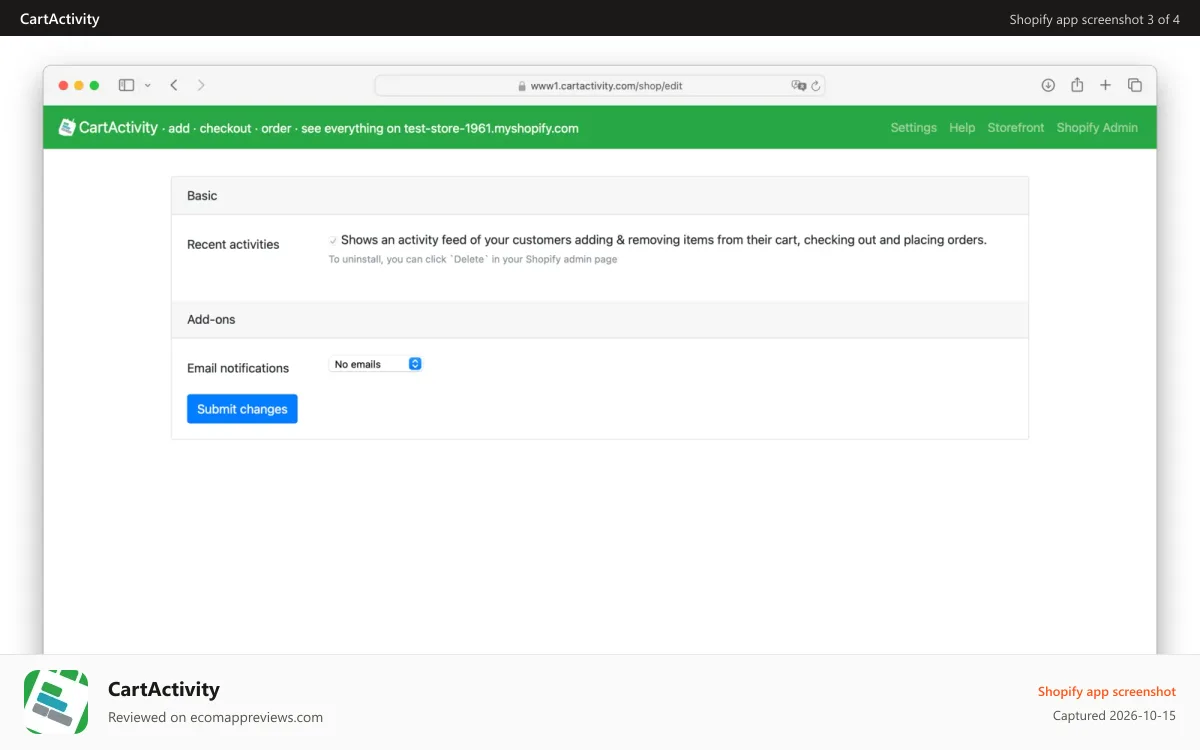Minimize the Safari window with yellow button
1200x750 pixels.
click(x=79, y=86)
